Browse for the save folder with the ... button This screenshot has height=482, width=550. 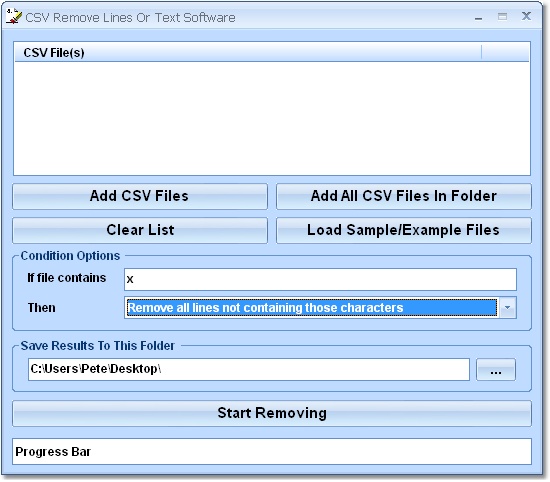click(496, 369)
